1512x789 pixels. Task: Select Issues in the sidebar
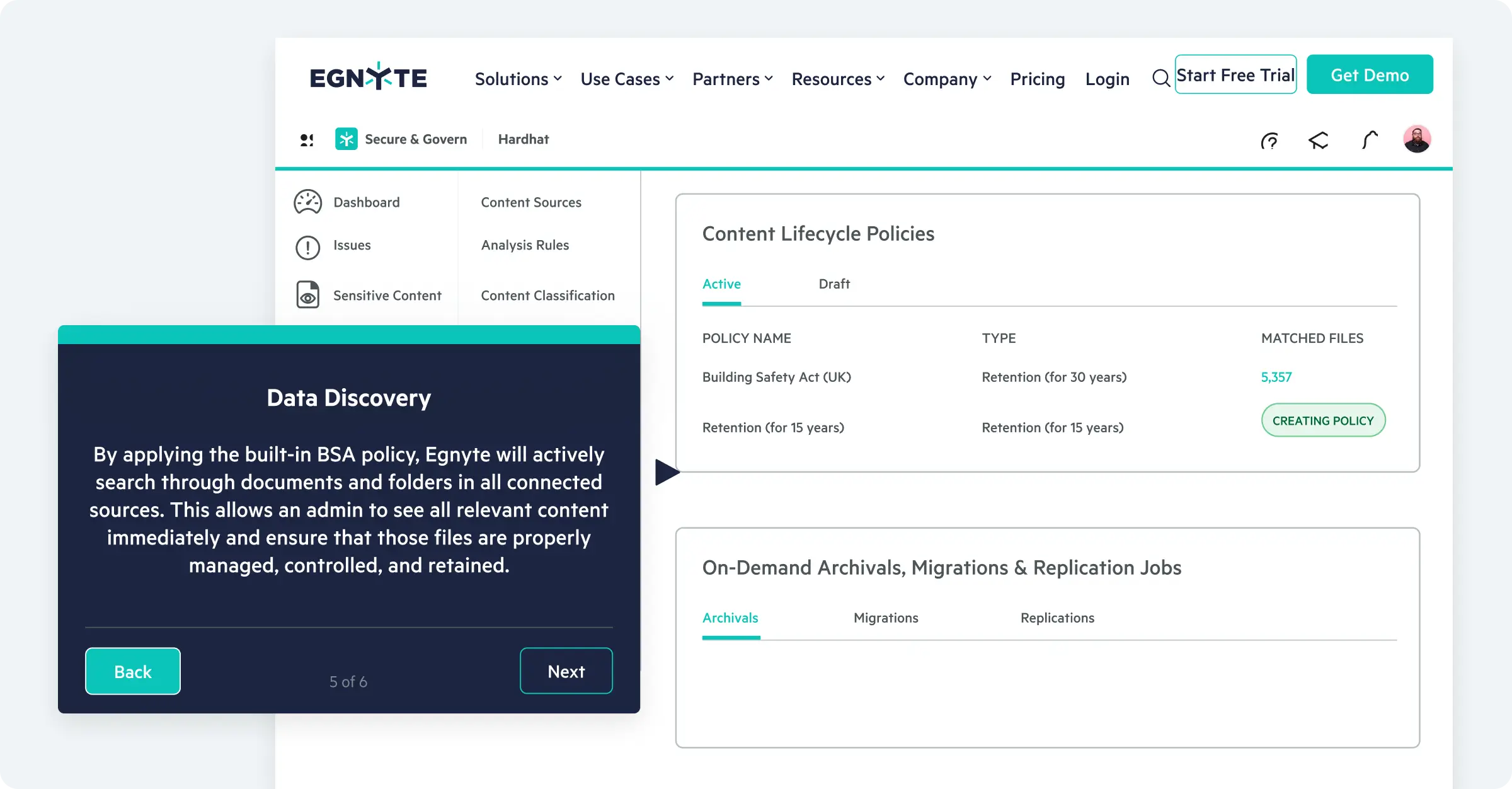click(352, 245)
